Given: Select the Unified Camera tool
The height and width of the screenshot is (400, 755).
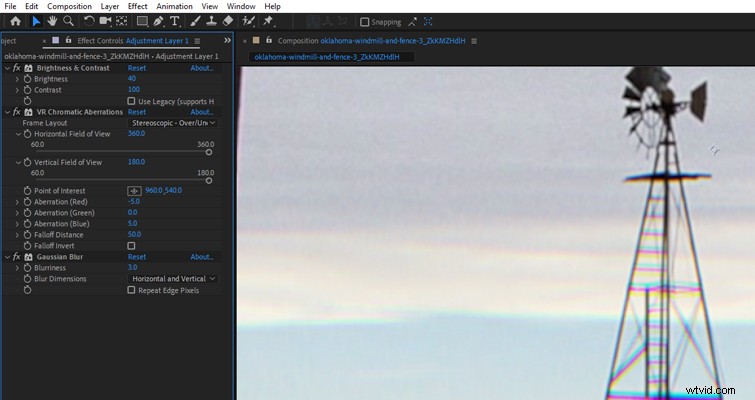Looking at the screenshot, I should point(105,21).
